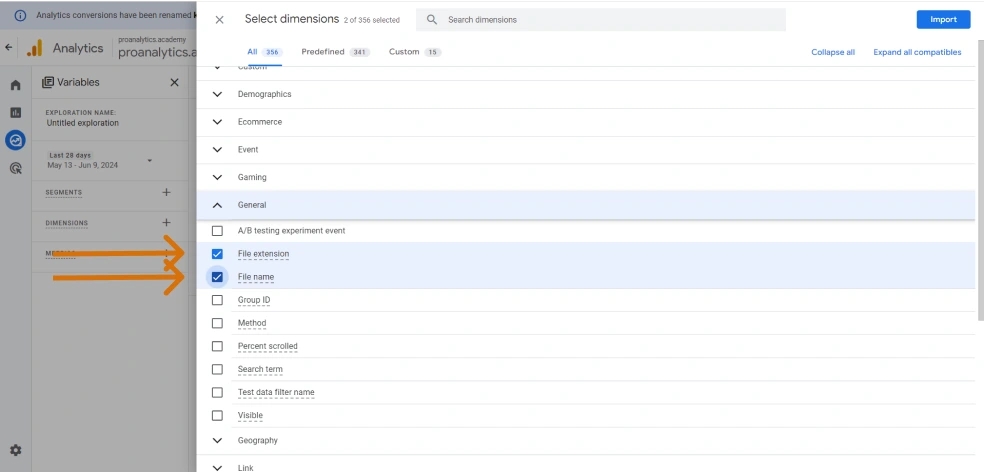Screen dimensions: 984x472
Task: Check the Method checkbox
Action: point(217,323)
